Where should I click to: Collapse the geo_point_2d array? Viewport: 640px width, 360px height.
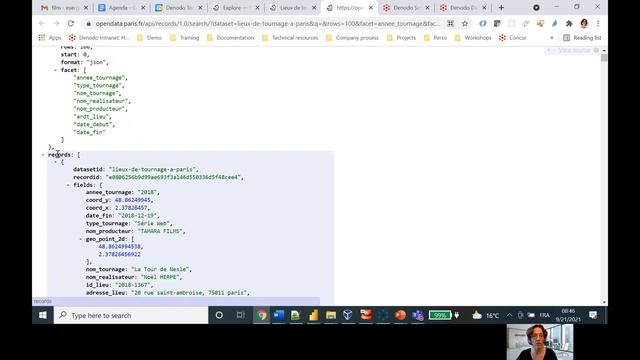[x=80, y=239]
